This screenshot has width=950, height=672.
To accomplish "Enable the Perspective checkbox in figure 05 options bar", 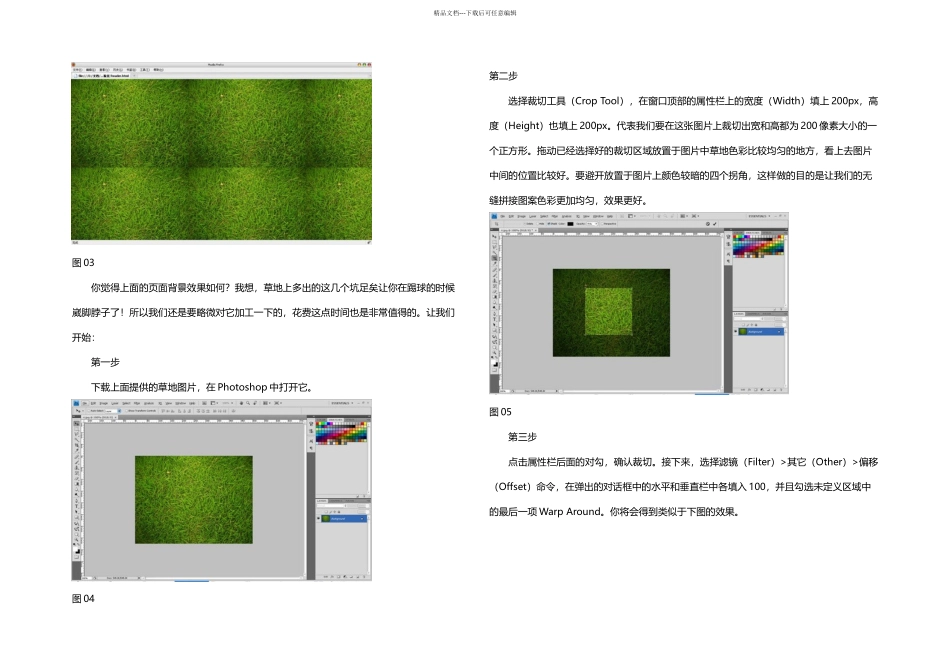I will [x=602, y=224].
